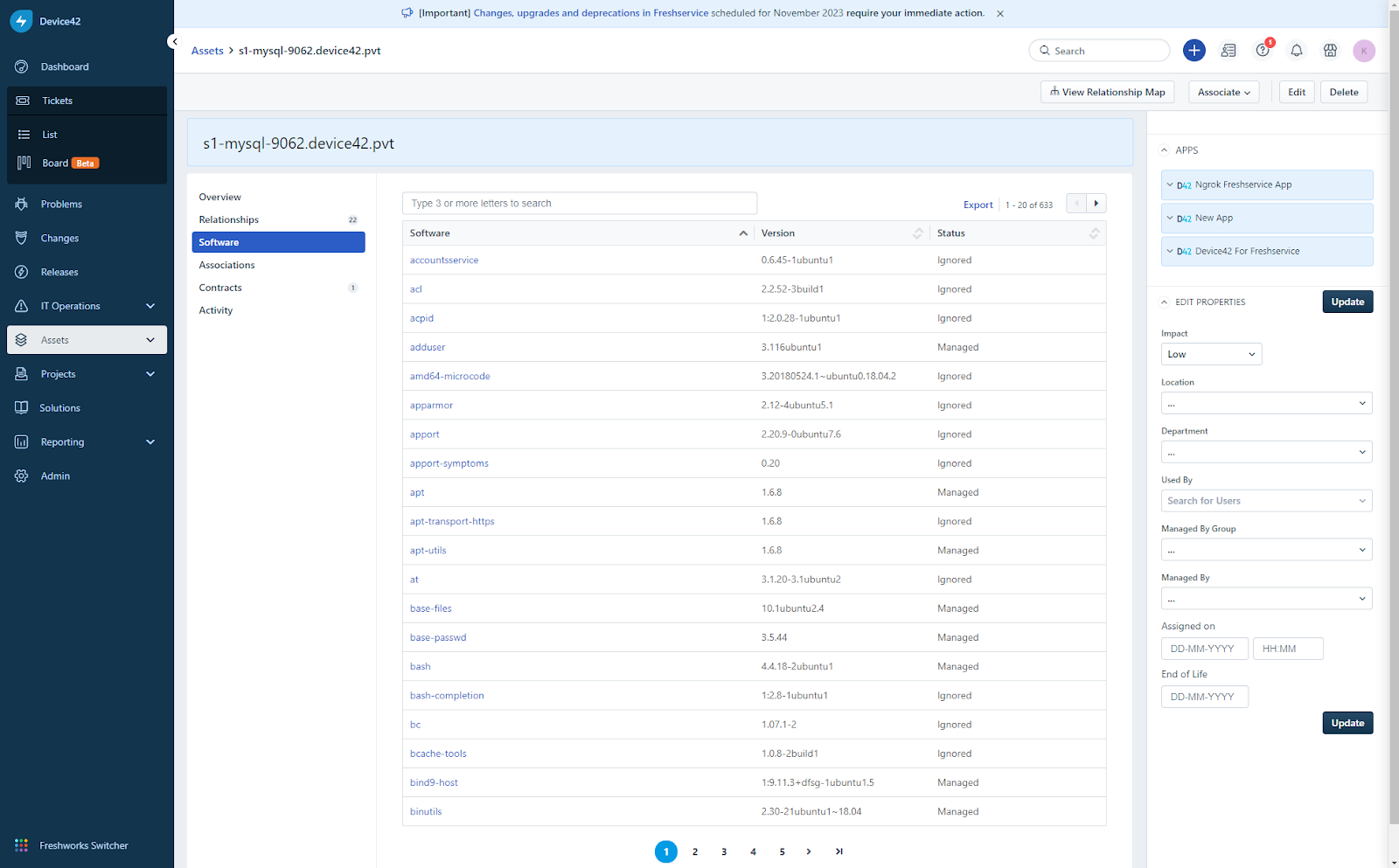The height and width of the screenshot is (868, 1399).
Task: Open the amd64-microcode software link
Action: point(450,377)
